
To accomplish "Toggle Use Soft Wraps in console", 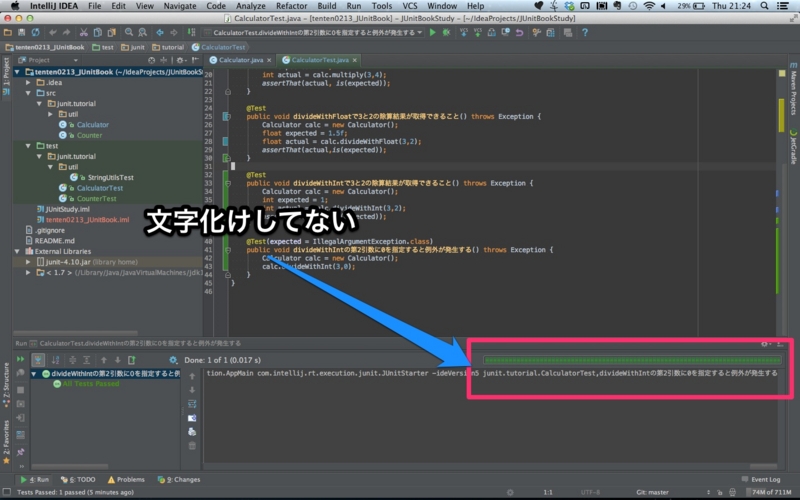I will coord(192,404).
